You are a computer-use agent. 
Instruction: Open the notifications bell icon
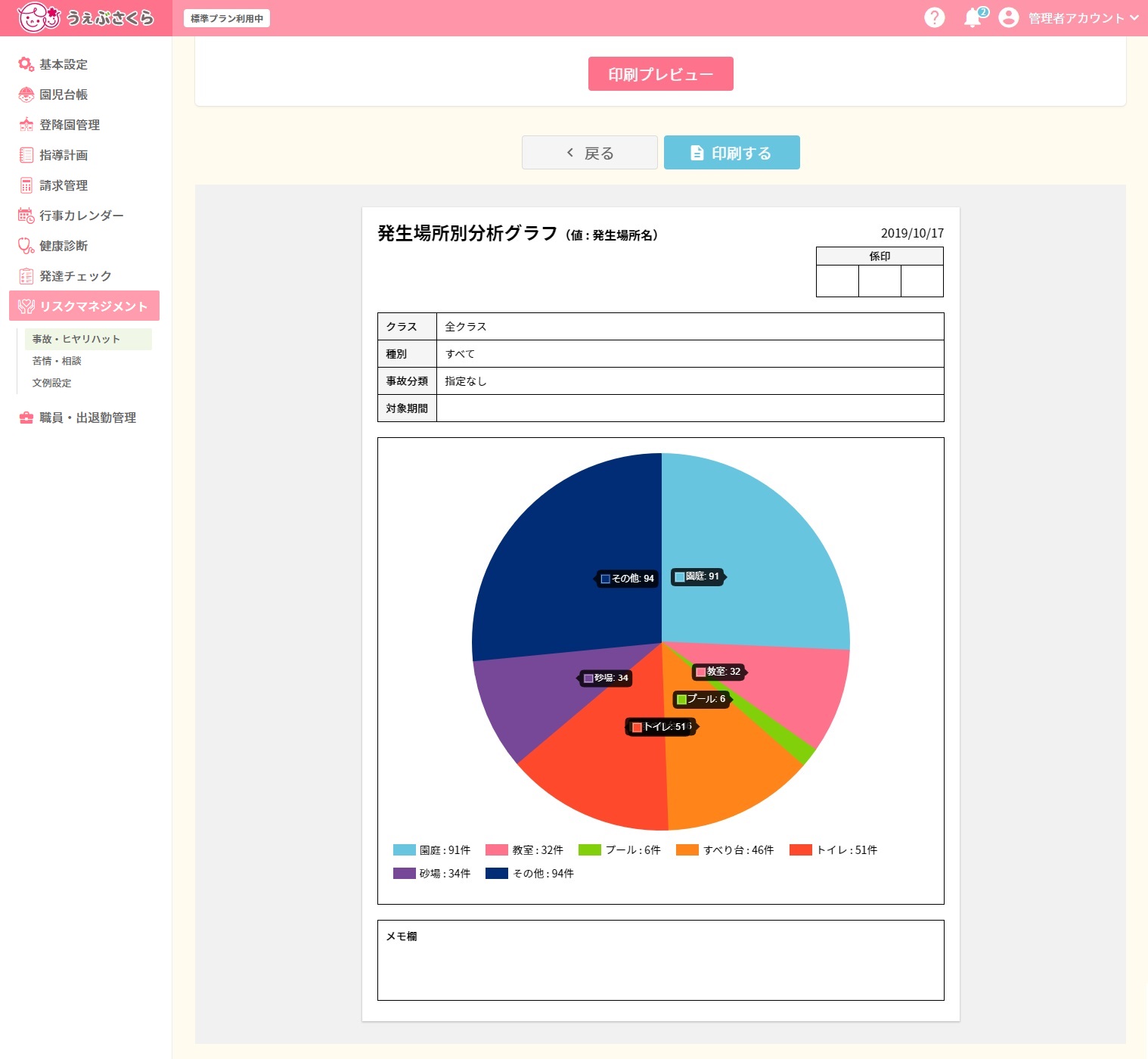pos(973,18)
